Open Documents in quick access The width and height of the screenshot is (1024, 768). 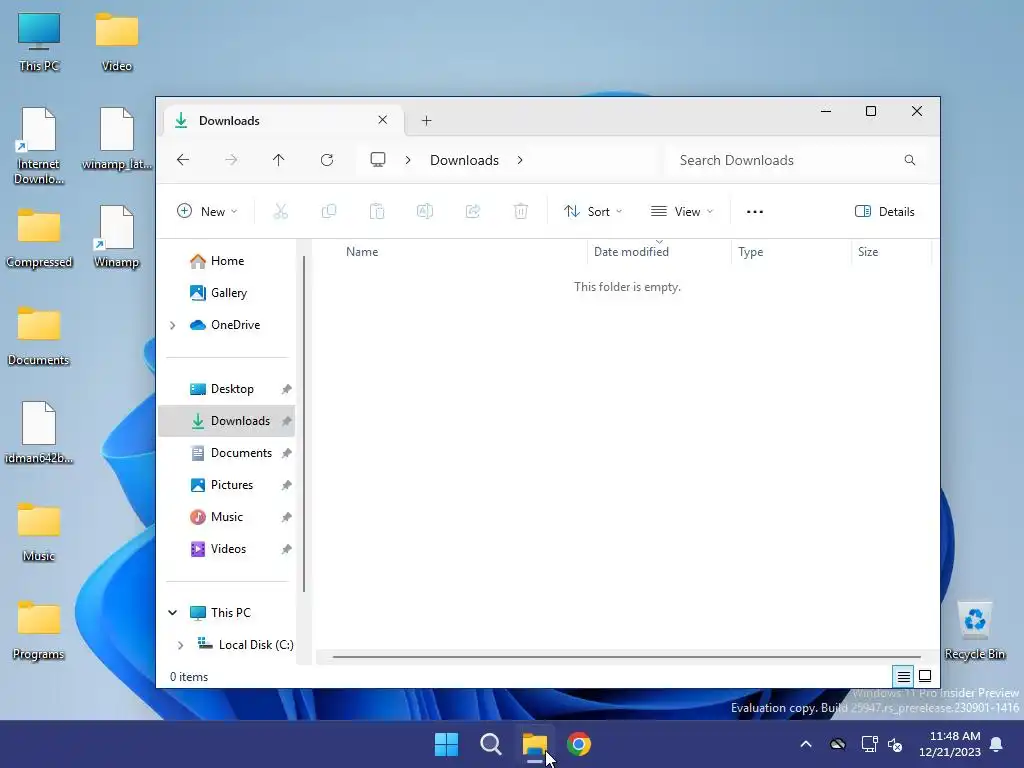point(226,453)
